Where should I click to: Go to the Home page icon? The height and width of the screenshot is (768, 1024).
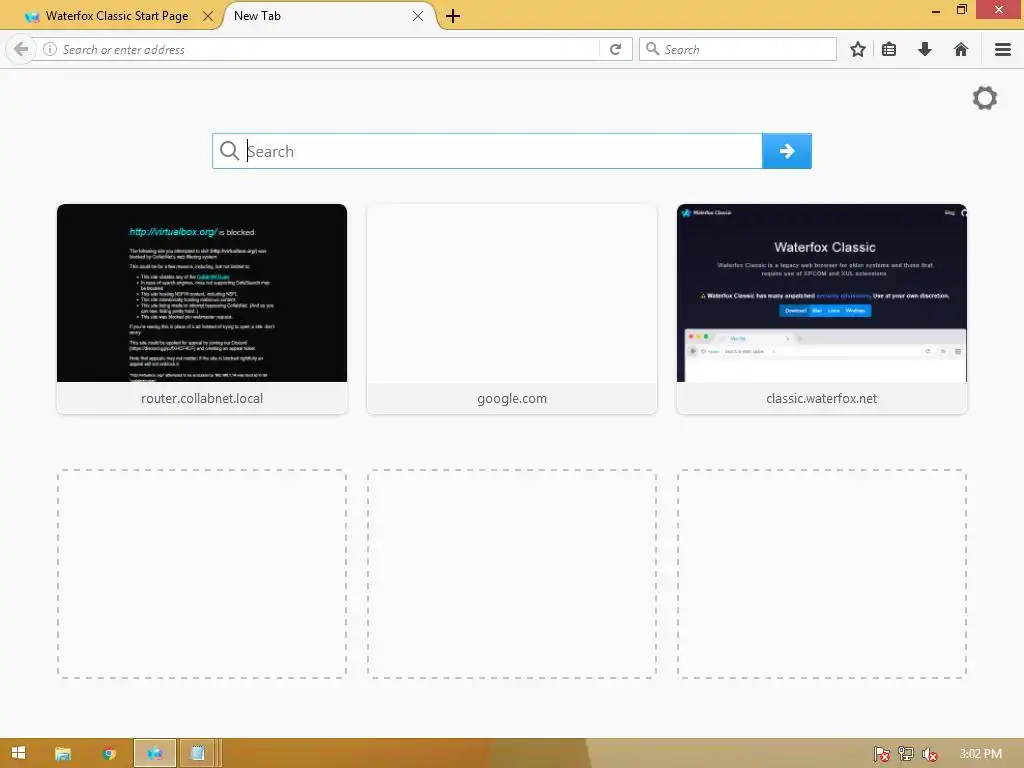click(961, 49)
